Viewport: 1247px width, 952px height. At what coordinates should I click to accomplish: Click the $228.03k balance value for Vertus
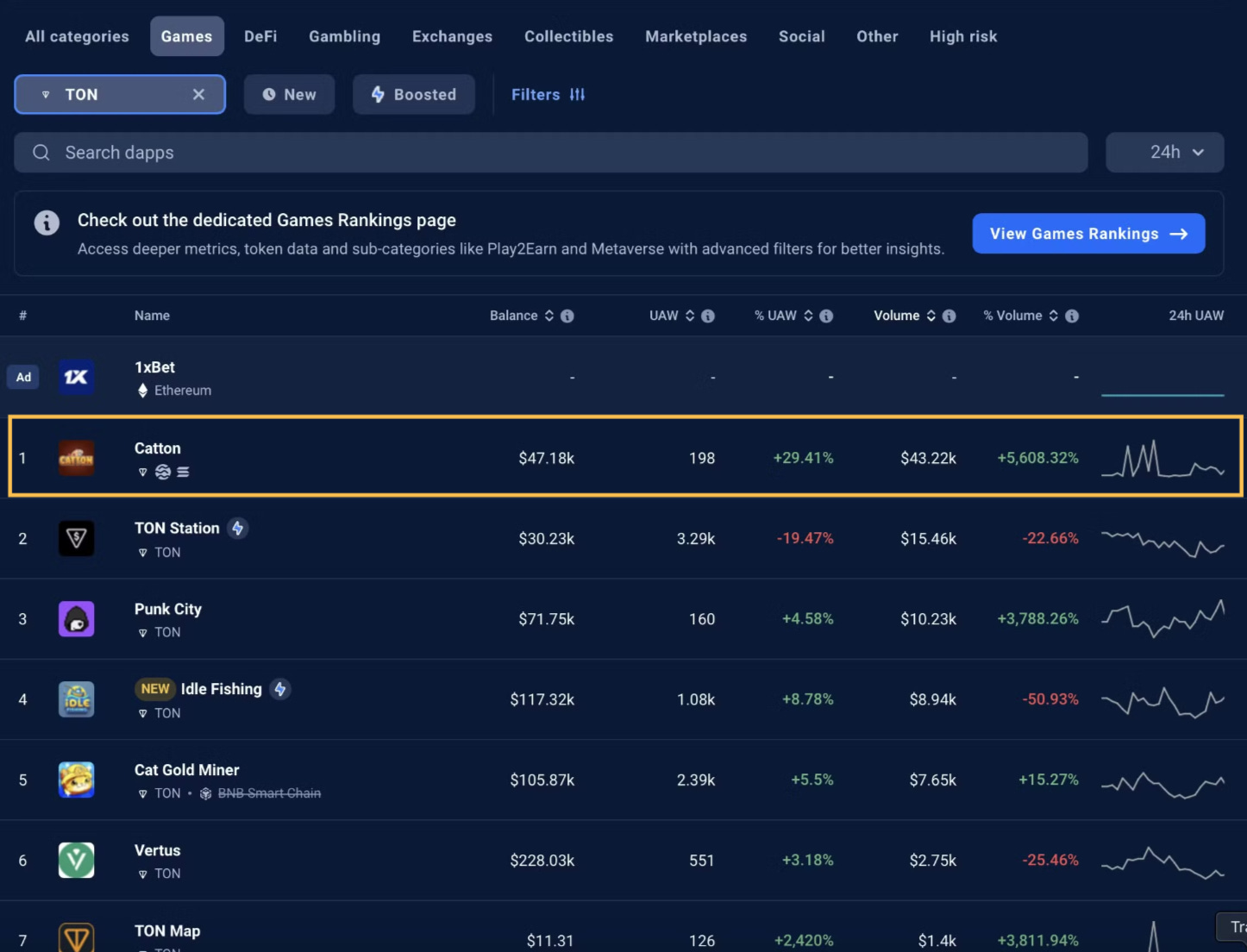coord(542,861)
